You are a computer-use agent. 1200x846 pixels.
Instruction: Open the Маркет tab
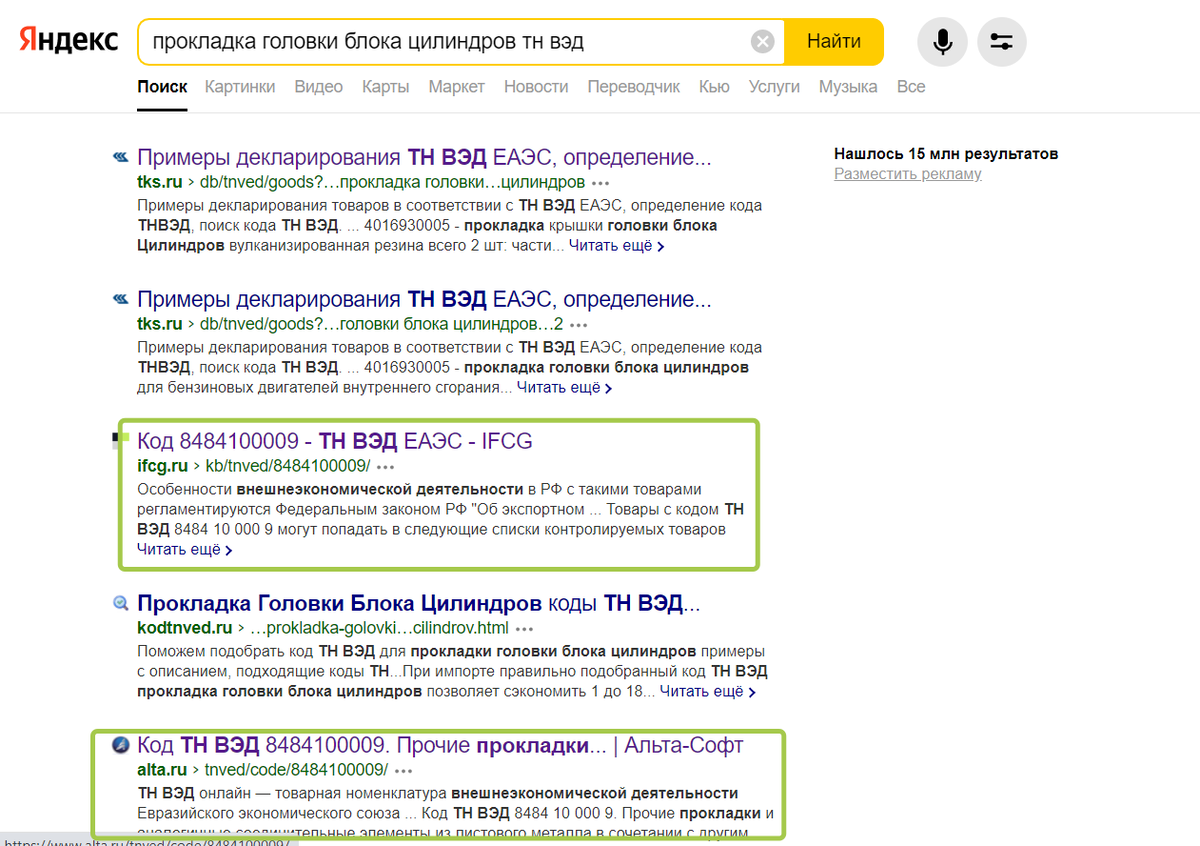457,87
